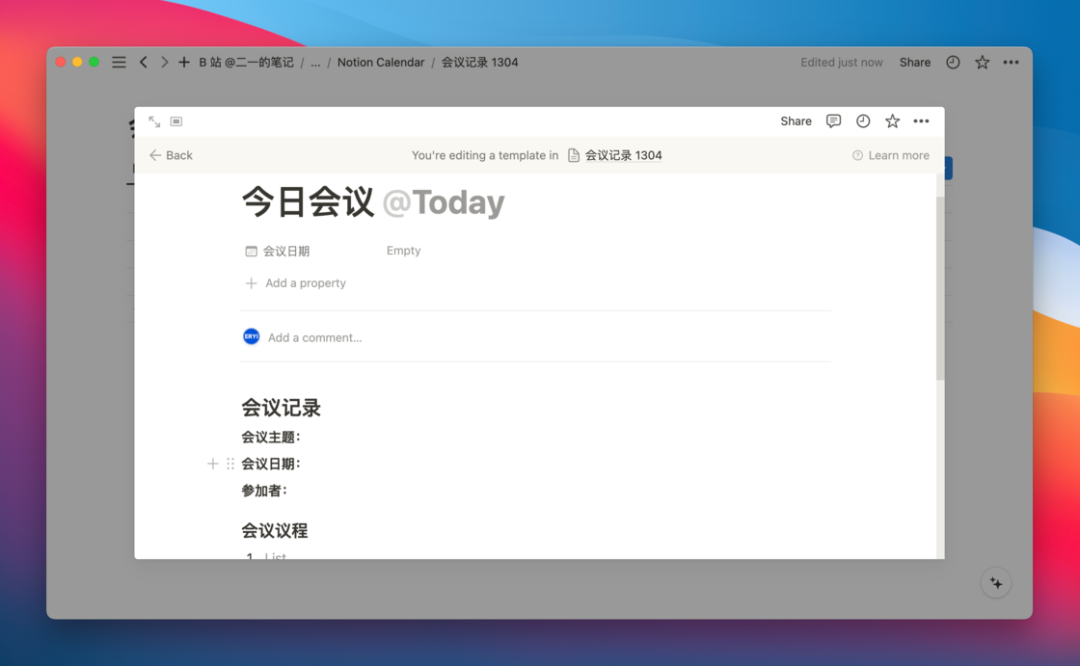Open the Notion Calendar breadcrumb
Image resolution: width=1080 pixels, height=666 pixels.
pyautogui.click(x=380, y=62)
